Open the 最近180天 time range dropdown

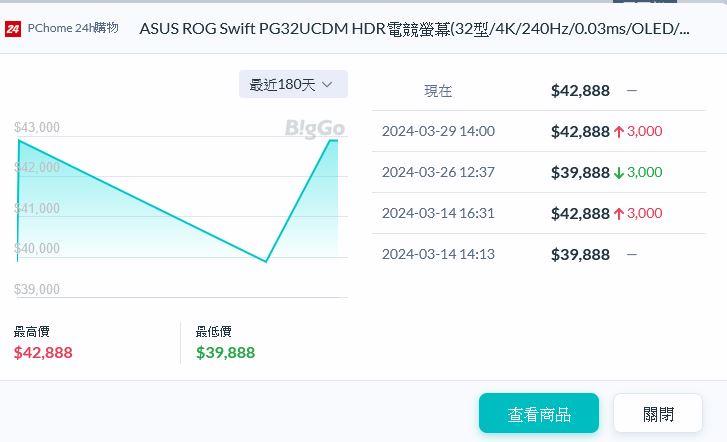[293, 85]
